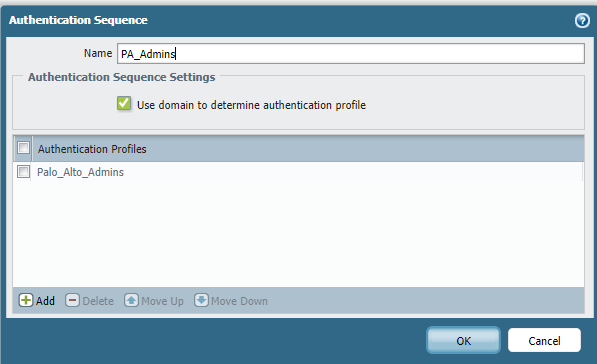The image size is (597, 364).
Task: Toggle Use domain to determine authentication profile checkbox
Action: click(124, 103)
